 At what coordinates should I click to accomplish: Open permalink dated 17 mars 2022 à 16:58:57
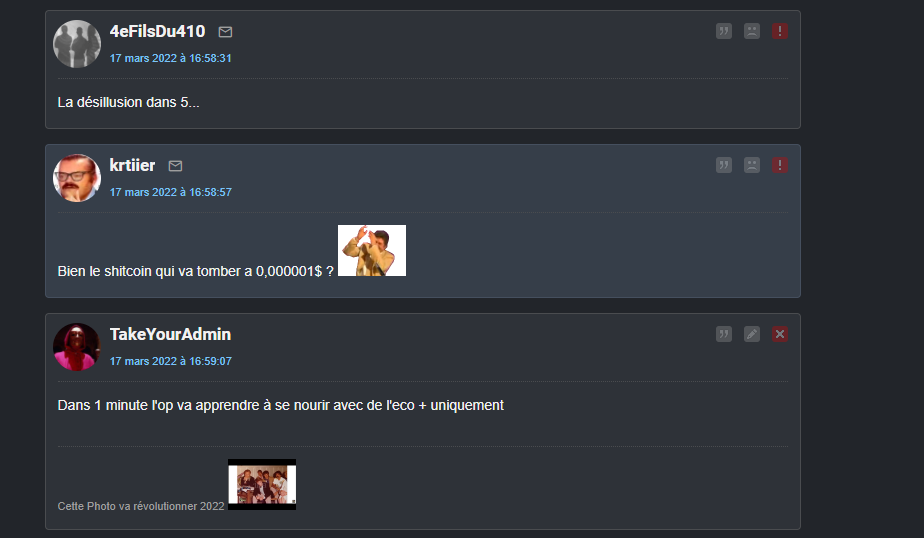(170, 192)
